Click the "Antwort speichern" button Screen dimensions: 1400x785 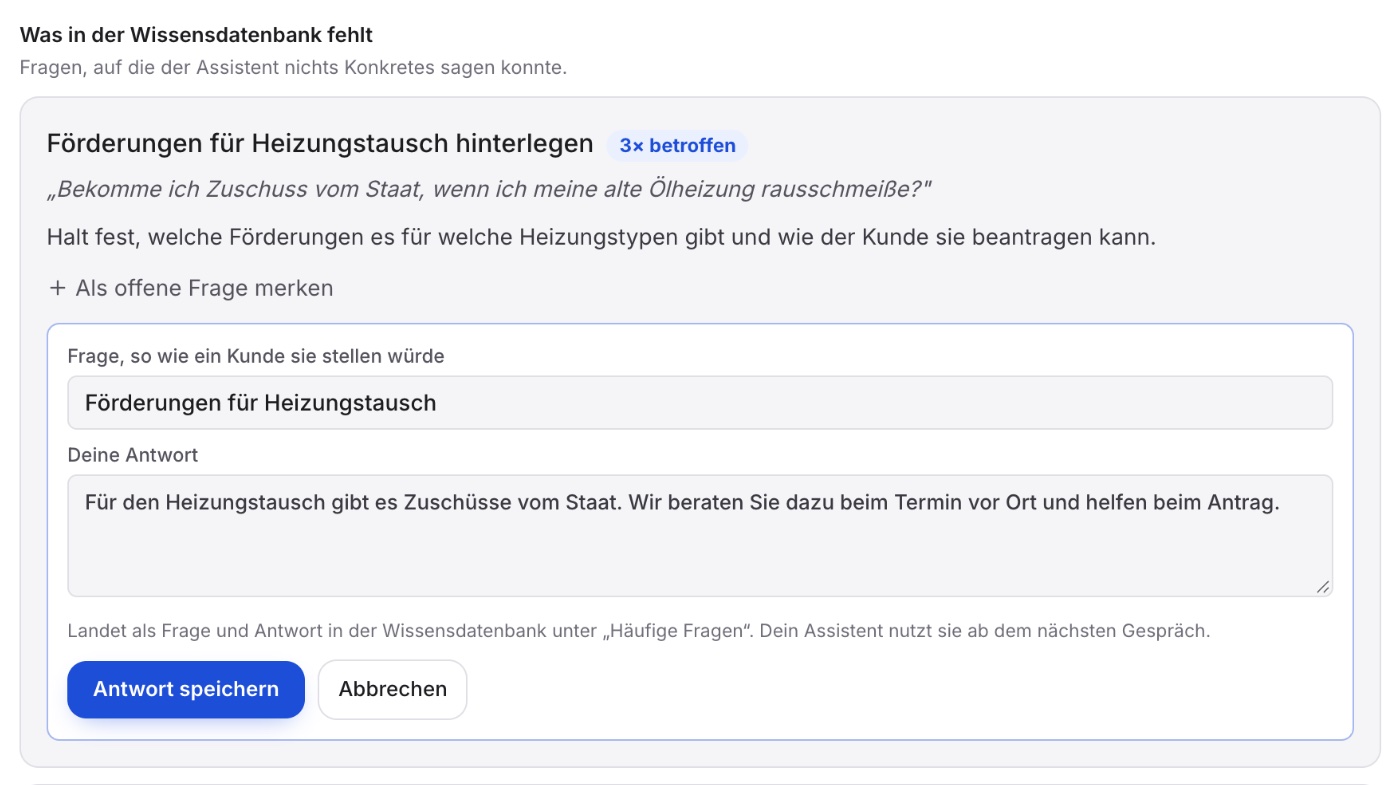click(186, 689)
